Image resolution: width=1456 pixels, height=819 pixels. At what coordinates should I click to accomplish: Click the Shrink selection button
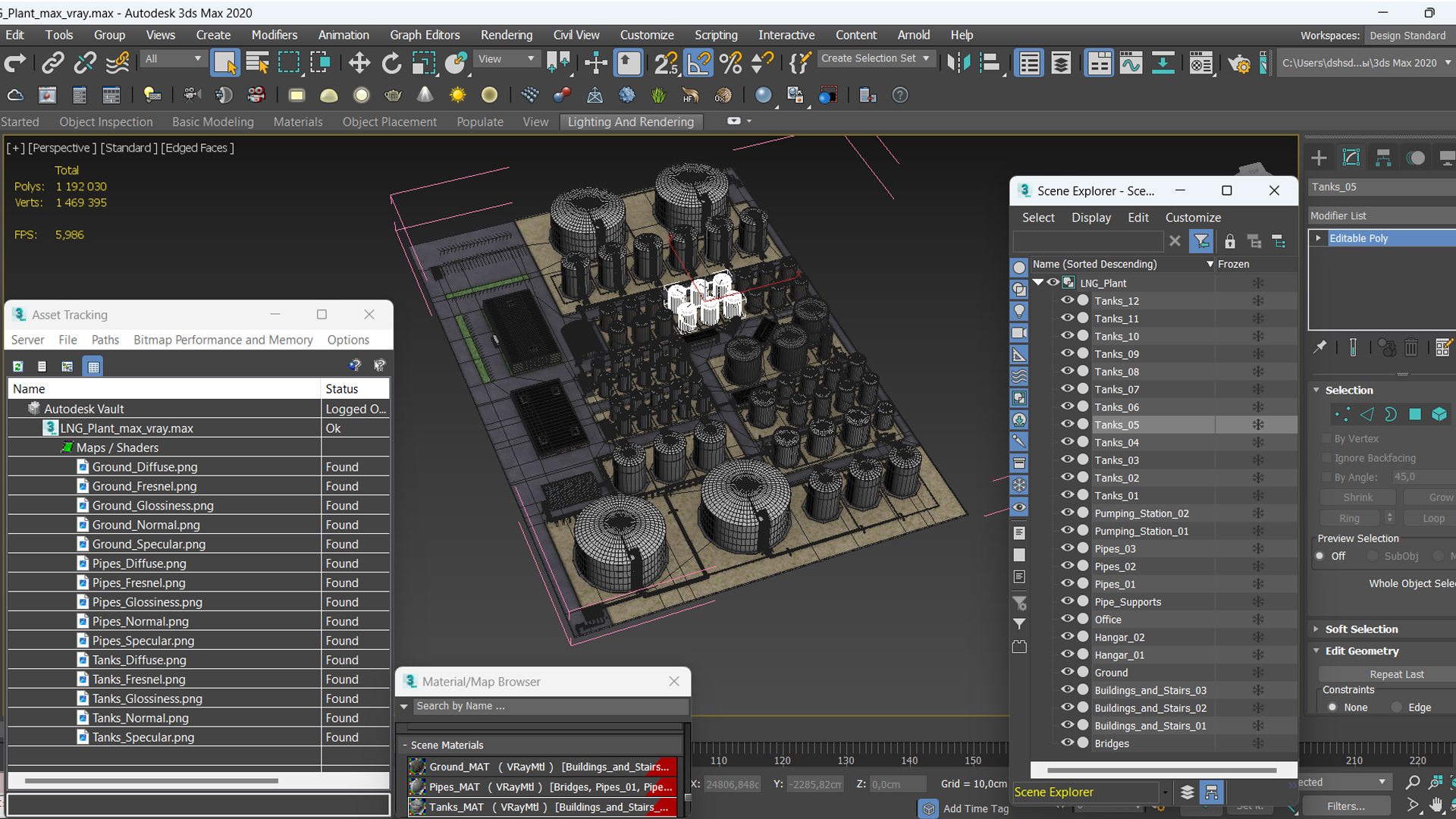click(x=1357, y=497)
